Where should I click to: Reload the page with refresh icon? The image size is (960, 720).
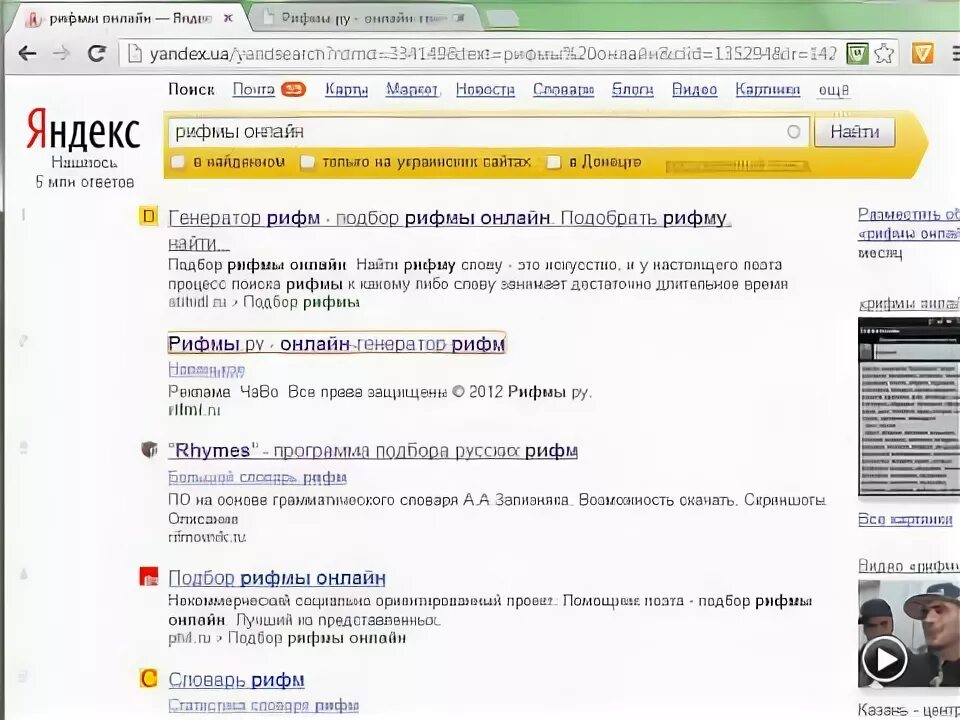pyautogui.click(x=97, y=54)
